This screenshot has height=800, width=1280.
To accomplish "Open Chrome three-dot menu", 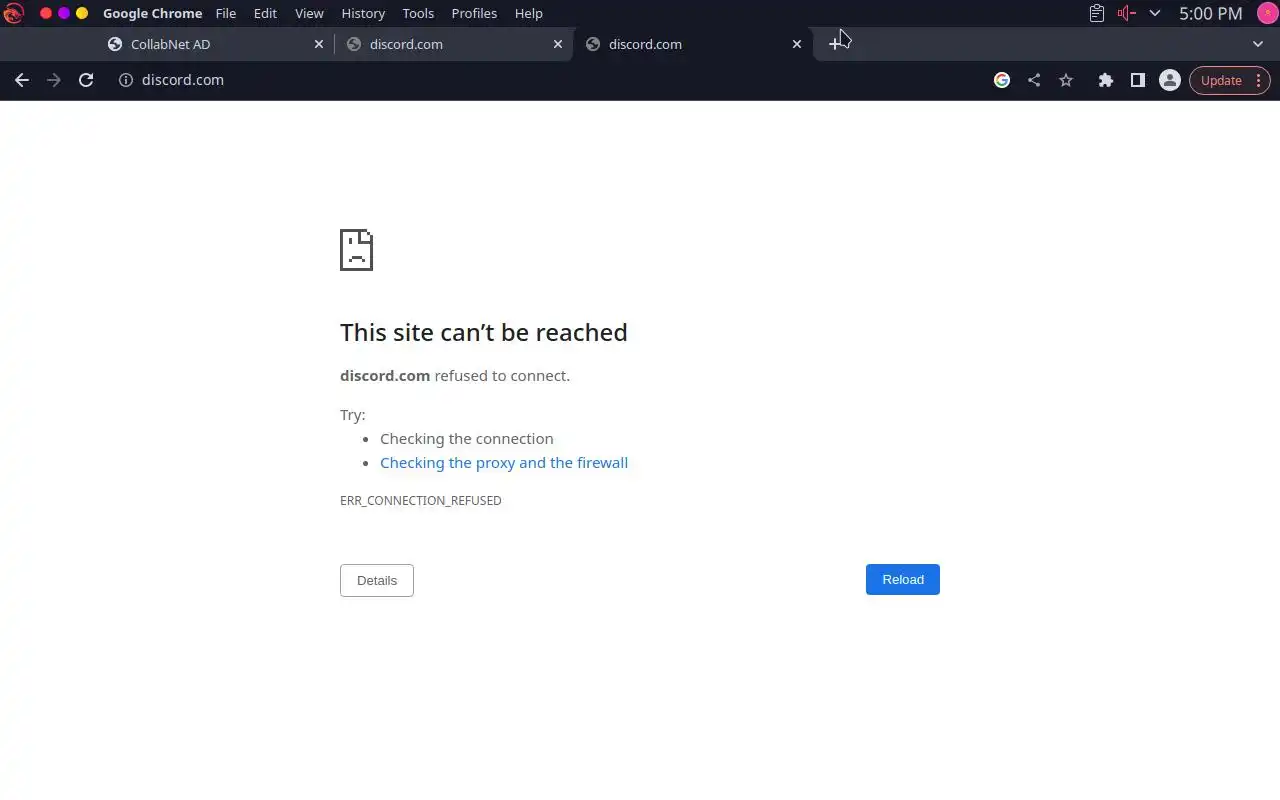I will tap(1259, 80).
